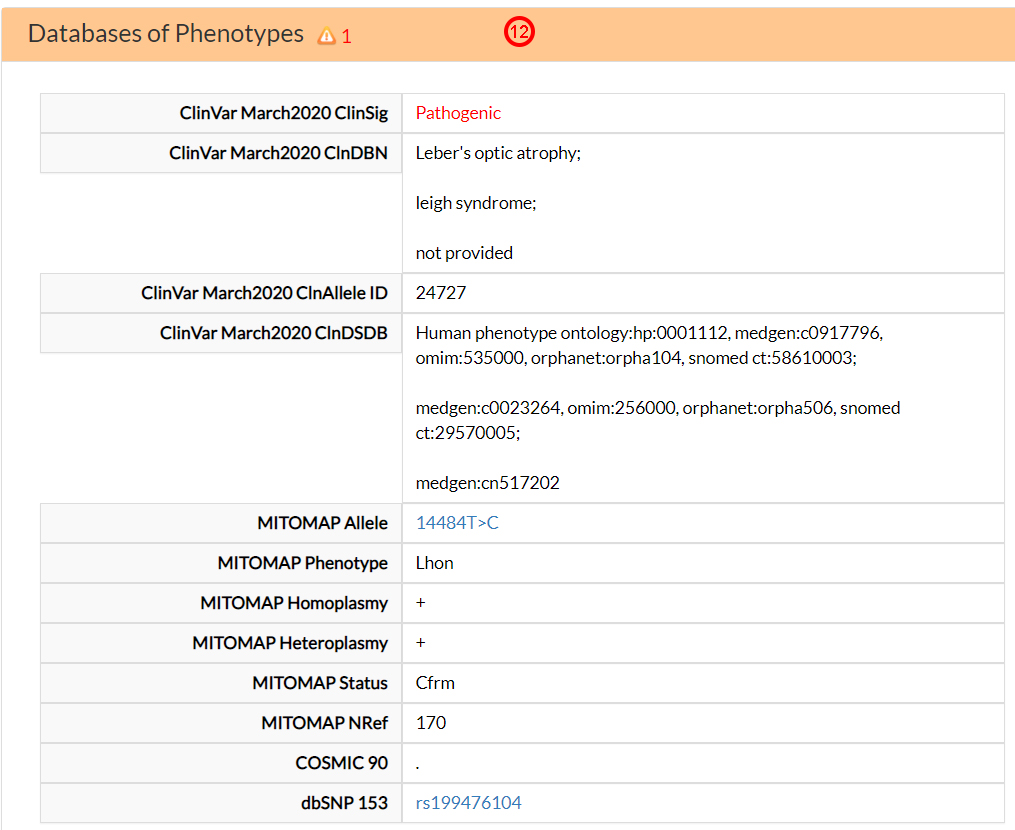This screenshot has height=830, width=1015.
Task: Select the Leber's optic atrophy phenotype text
Action: tap(499, 152)
